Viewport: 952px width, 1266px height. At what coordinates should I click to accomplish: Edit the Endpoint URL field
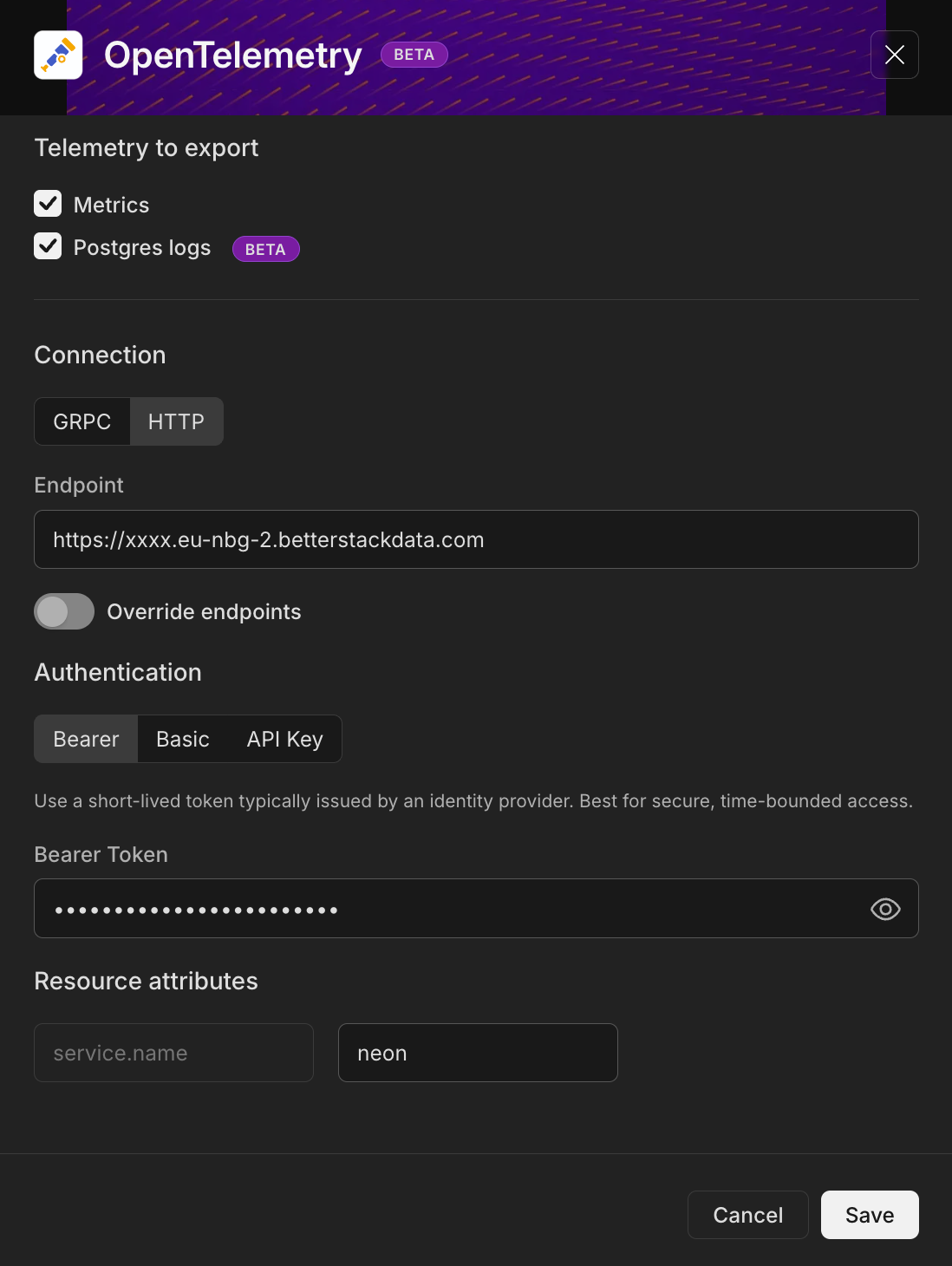pyautogui.click(x=476, y=539)
